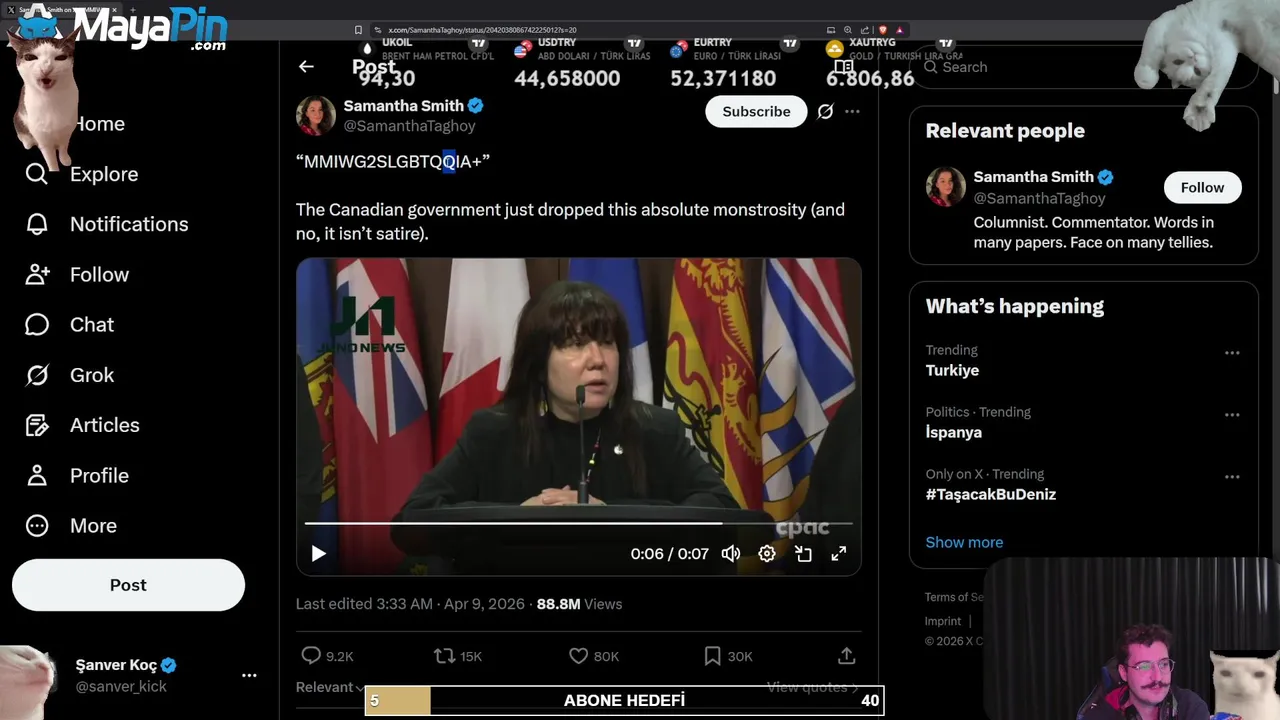Click the Imprint footer link
Screen dimensions: 1280x720
pyautogui.click(x=943, y=621)
